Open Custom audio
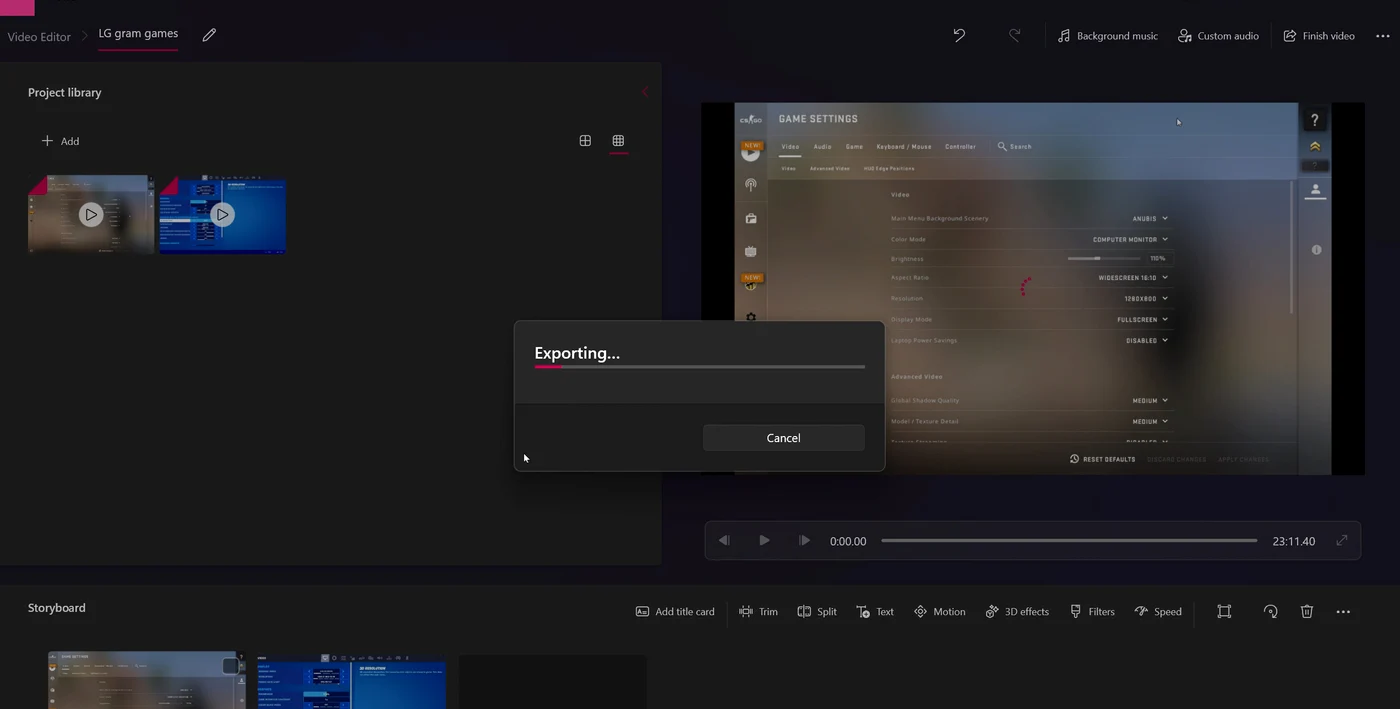 (1218, 36)
